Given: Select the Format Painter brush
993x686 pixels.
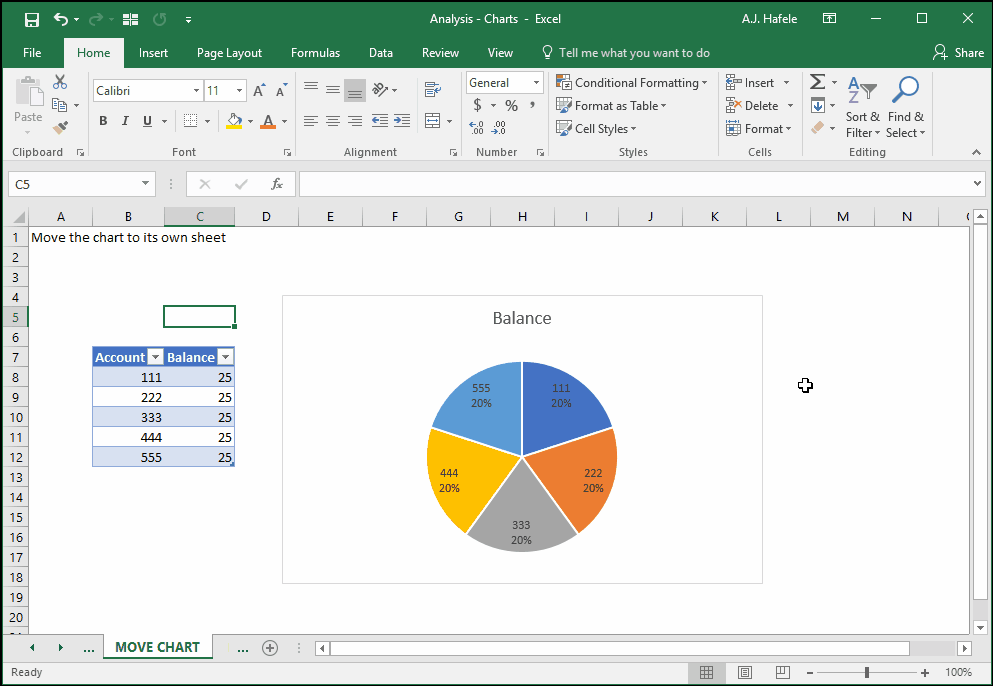Looking at the screenshot, I should (x=60, y=128).
